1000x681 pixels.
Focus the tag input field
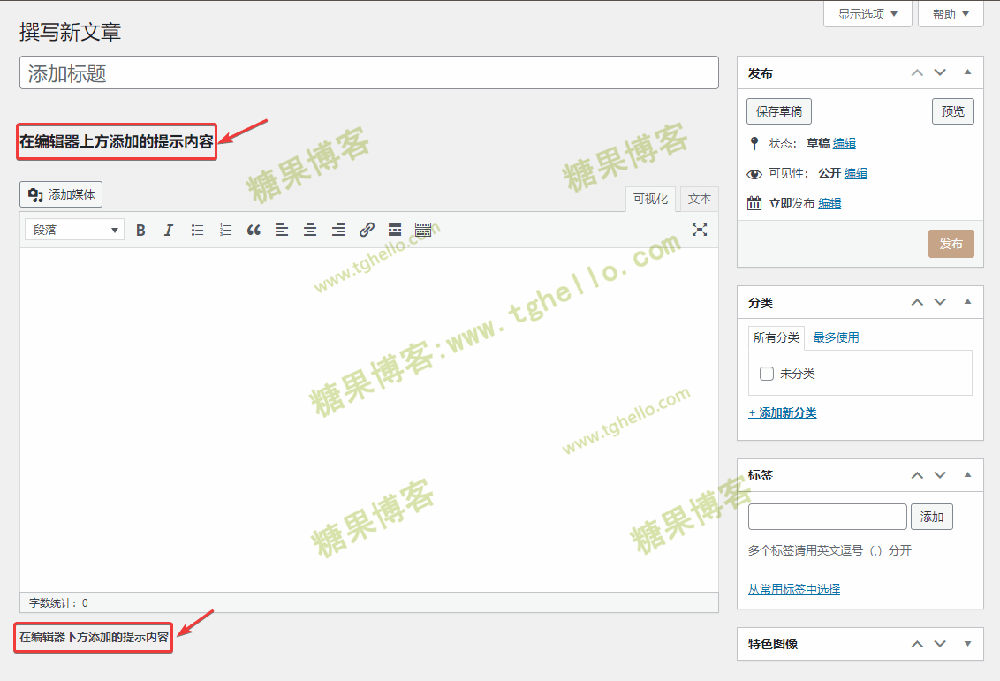pyautogui.click(x=827, y=516)
